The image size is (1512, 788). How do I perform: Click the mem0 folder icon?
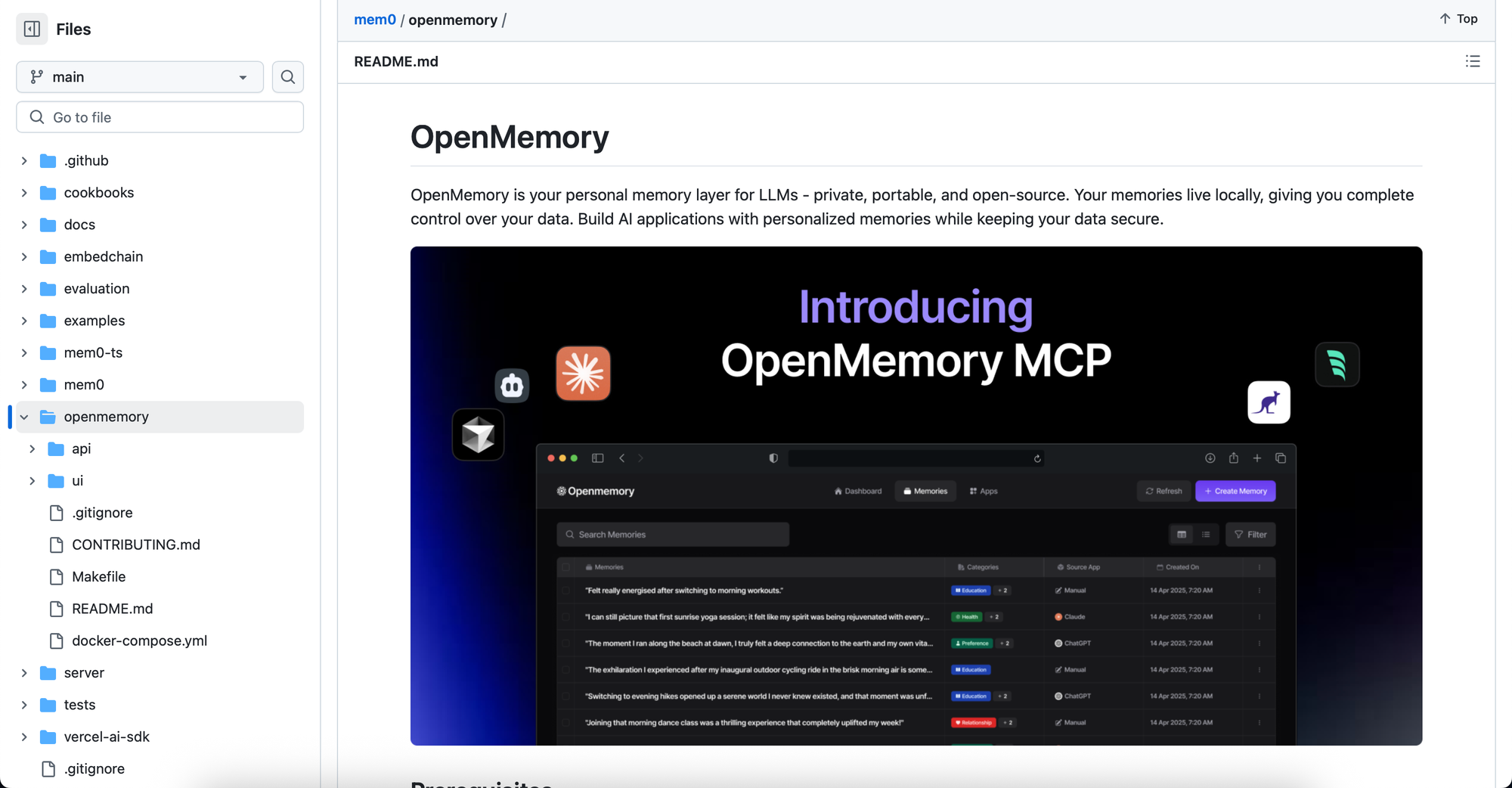pos(48,385)
